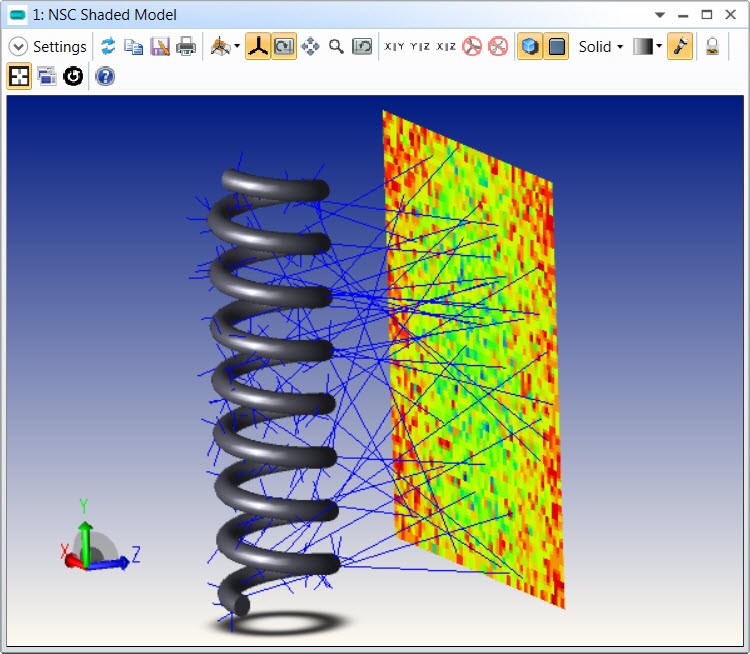Expand the Settings panel chevron
750x654 pixels.
tap(18, 47)
